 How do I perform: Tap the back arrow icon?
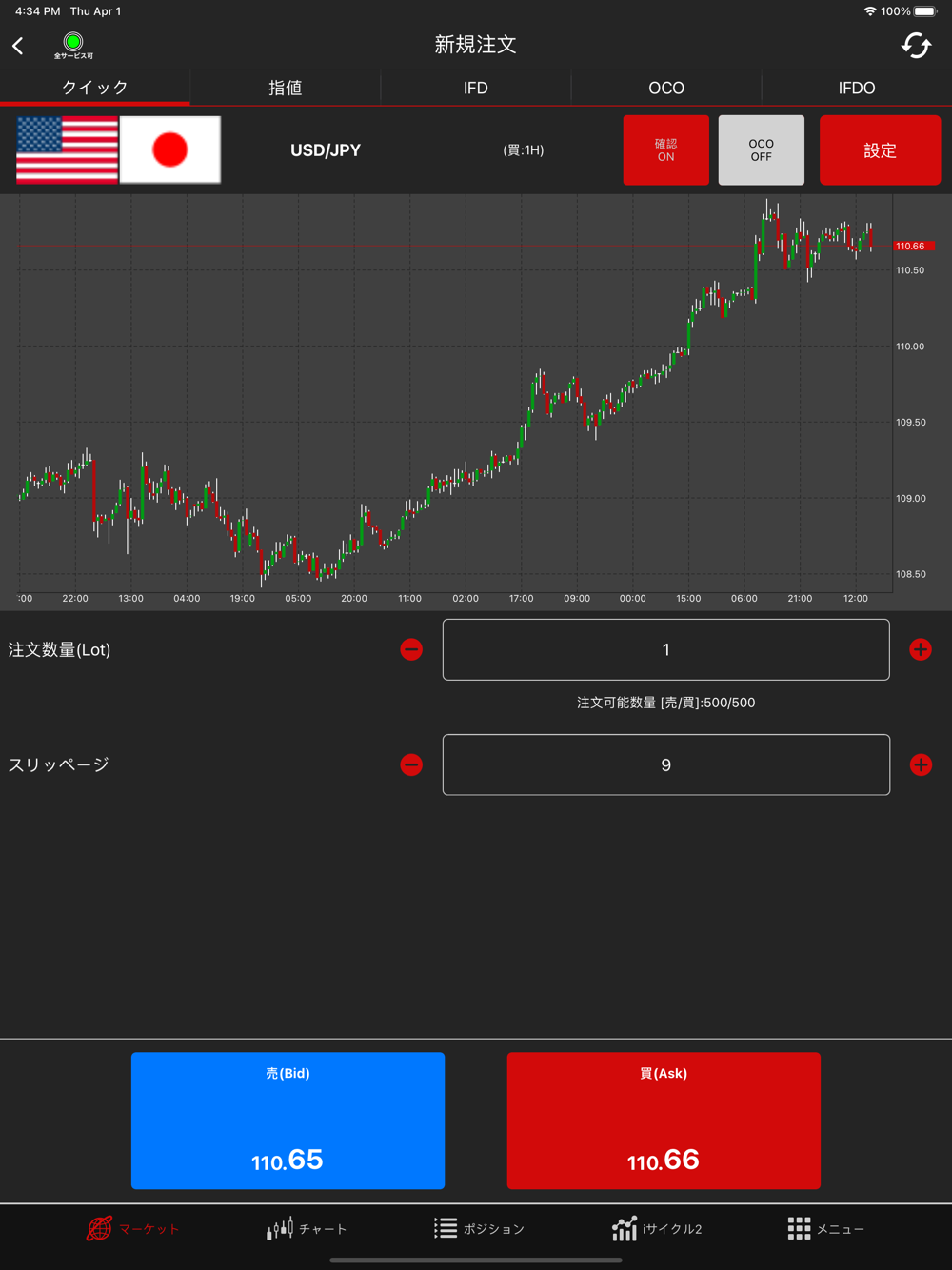coord(18,46)
